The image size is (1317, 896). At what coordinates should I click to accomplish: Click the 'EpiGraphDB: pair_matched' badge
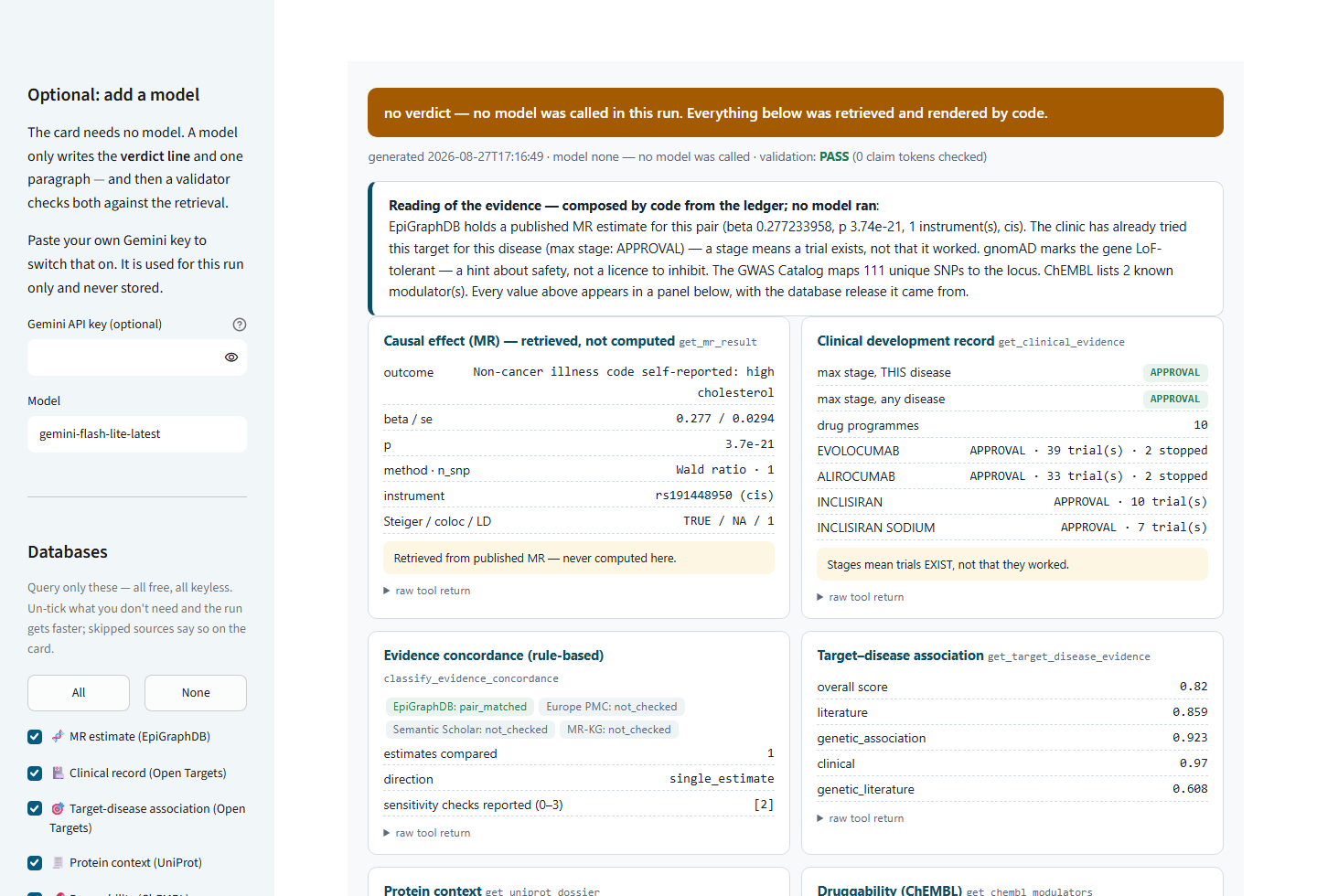point(460,707)
